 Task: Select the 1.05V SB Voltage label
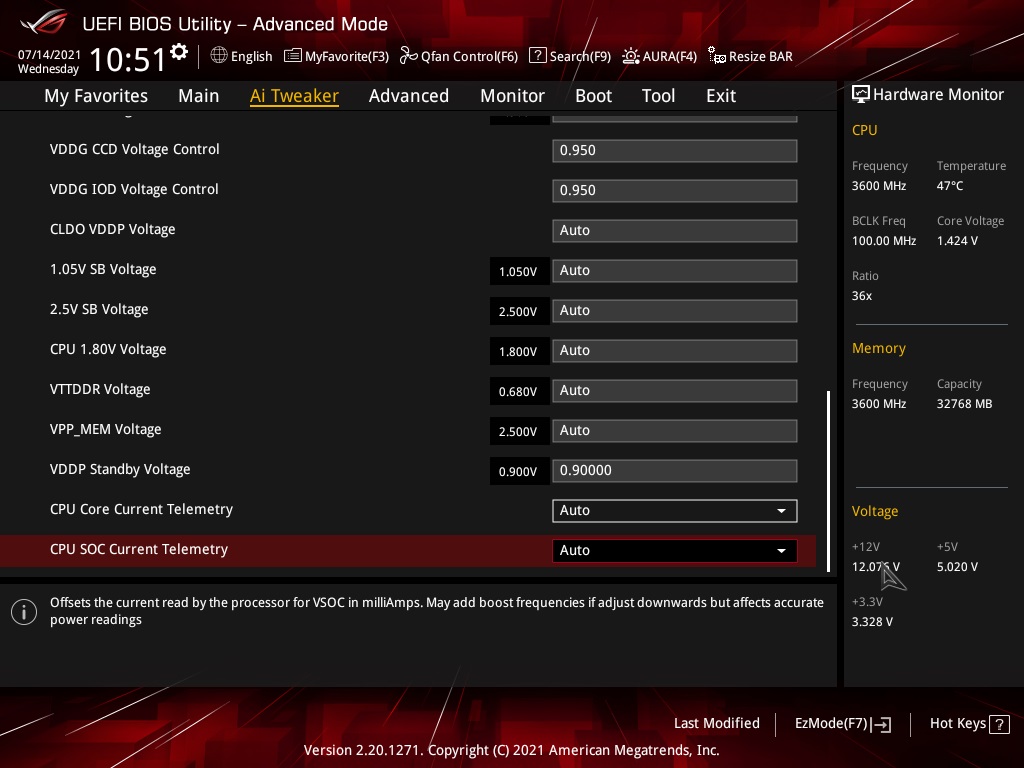pos(103,270)
